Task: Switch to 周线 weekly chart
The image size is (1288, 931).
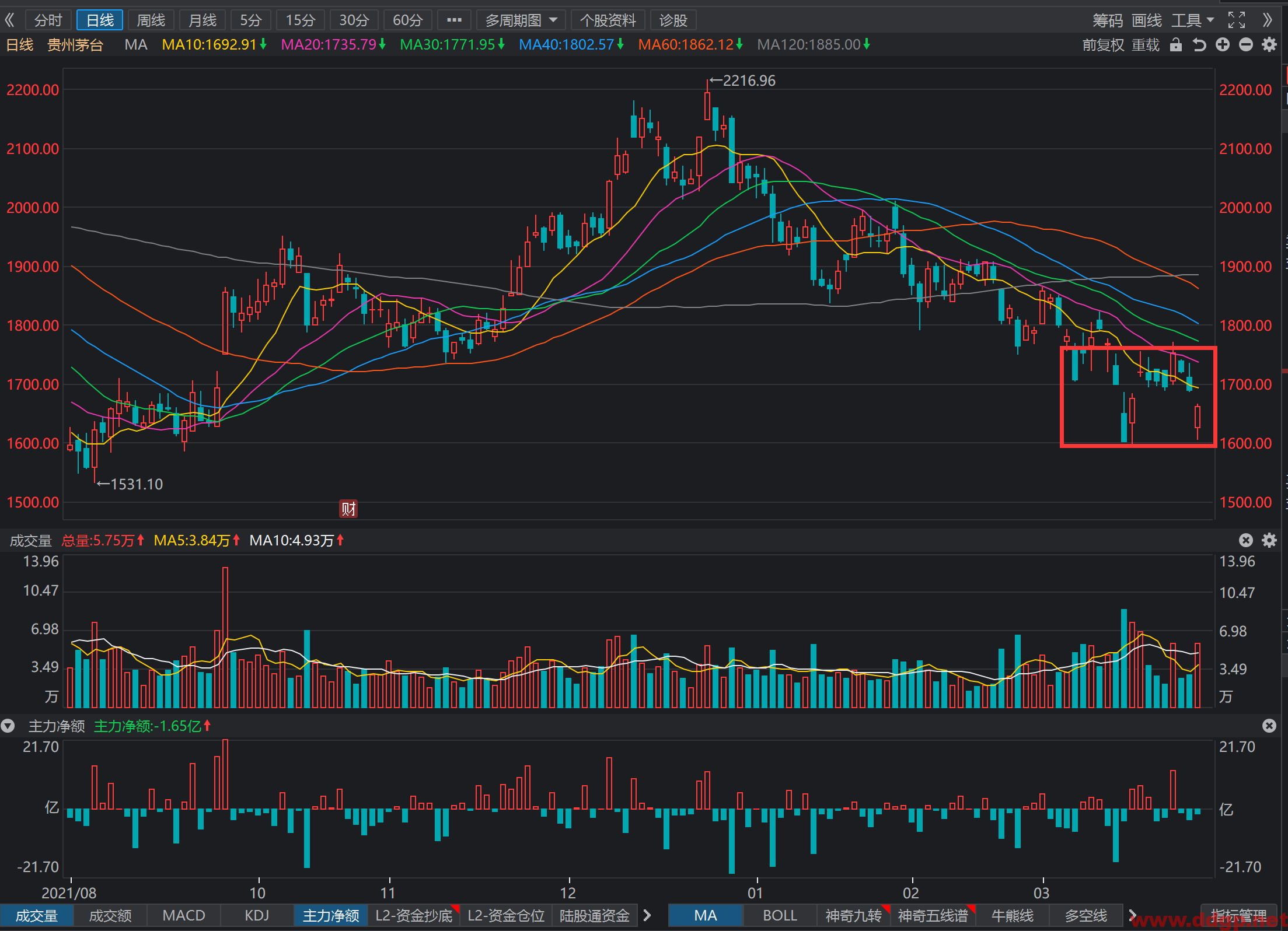Action: point(151,20)
